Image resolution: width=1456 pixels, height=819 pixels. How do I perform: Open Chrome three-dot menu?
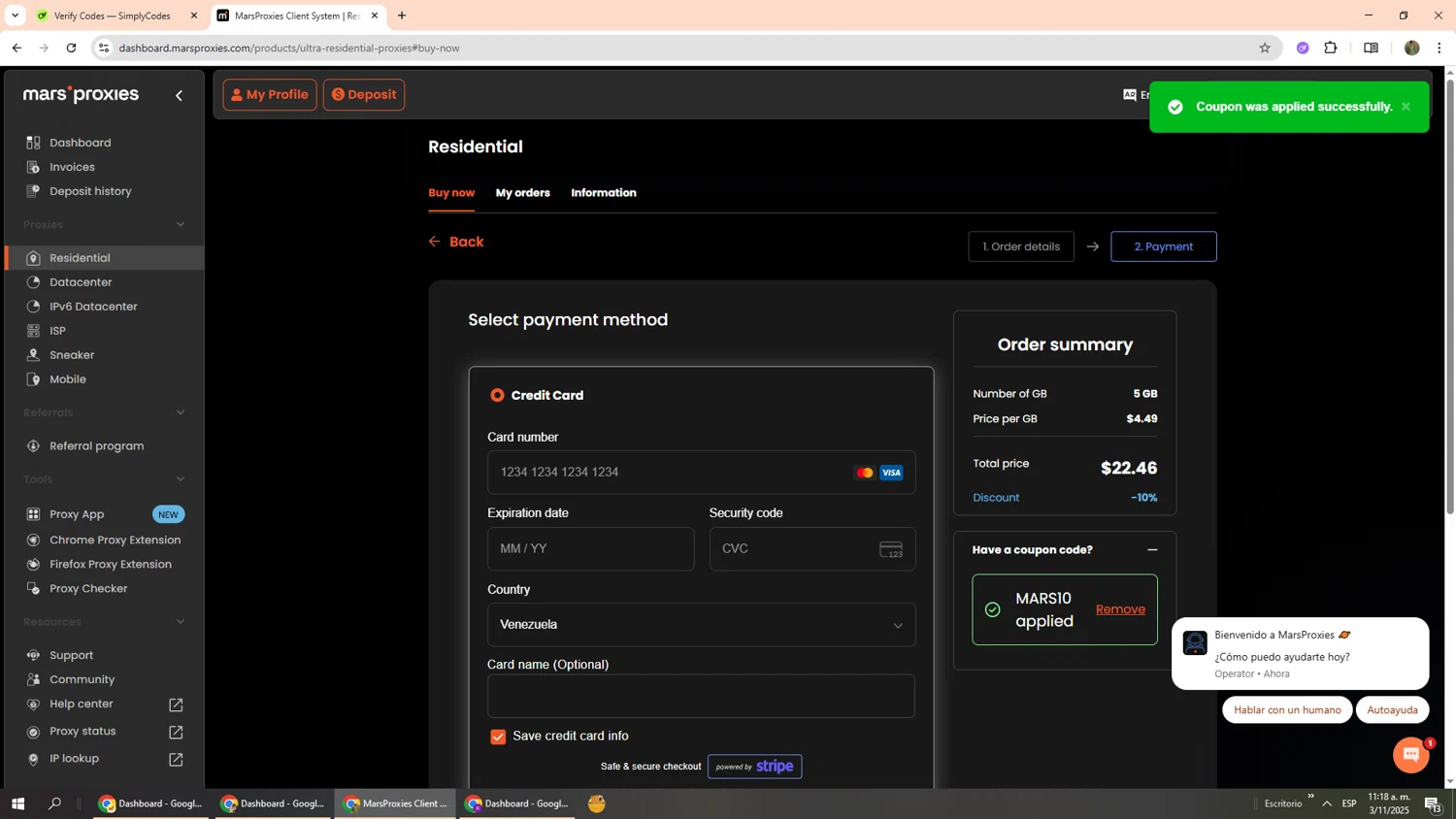1439,48
